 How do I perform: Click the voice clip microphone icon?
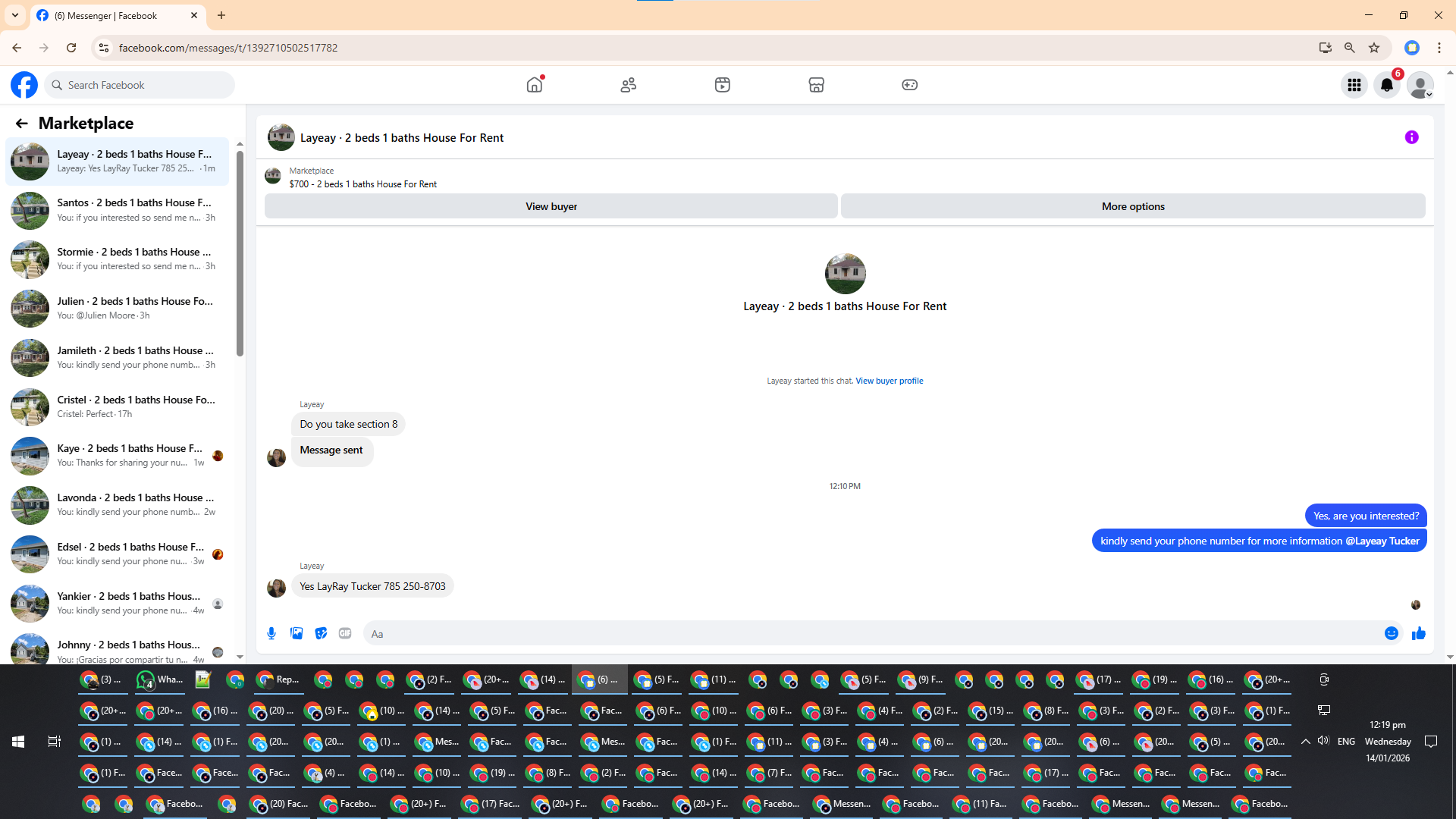[x=271, y=633]
